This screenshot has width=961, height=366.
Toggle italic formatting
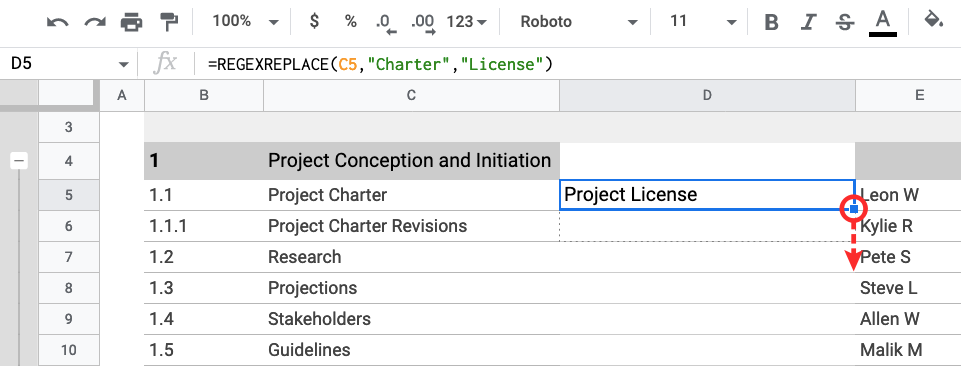tap(809, 23)
